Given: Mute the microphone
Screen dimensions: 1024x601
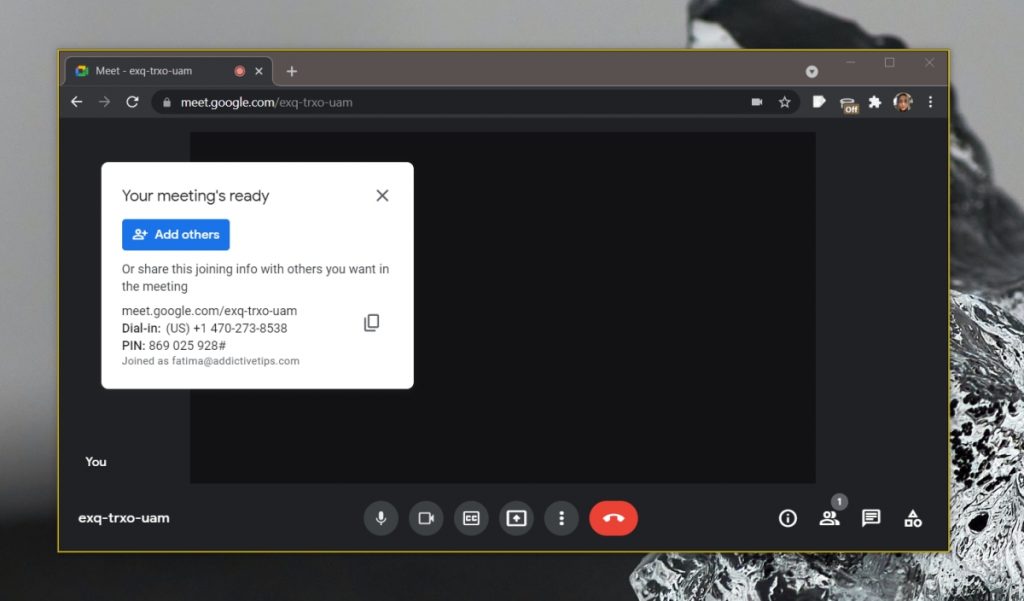Looking at the screenshot, I should [x=380, y=518].
